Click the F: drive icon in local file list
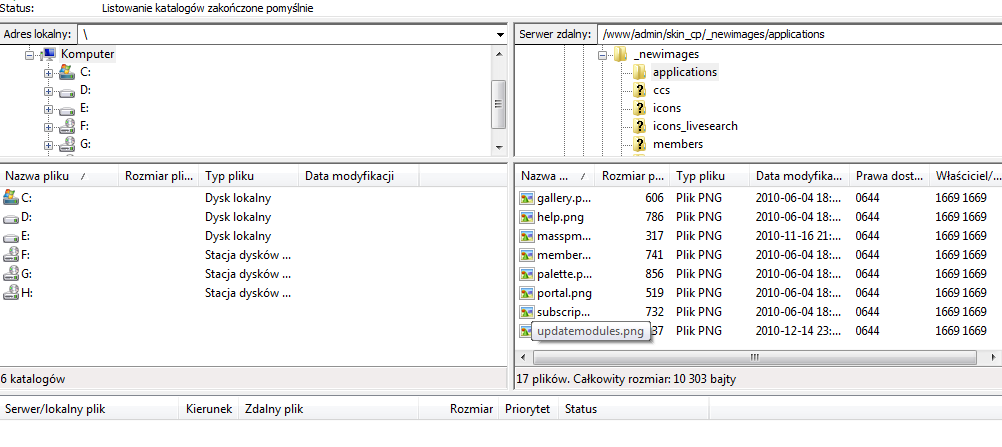Image resolution: width=1002 pixels, height=447 pixels. pos(11,255)
